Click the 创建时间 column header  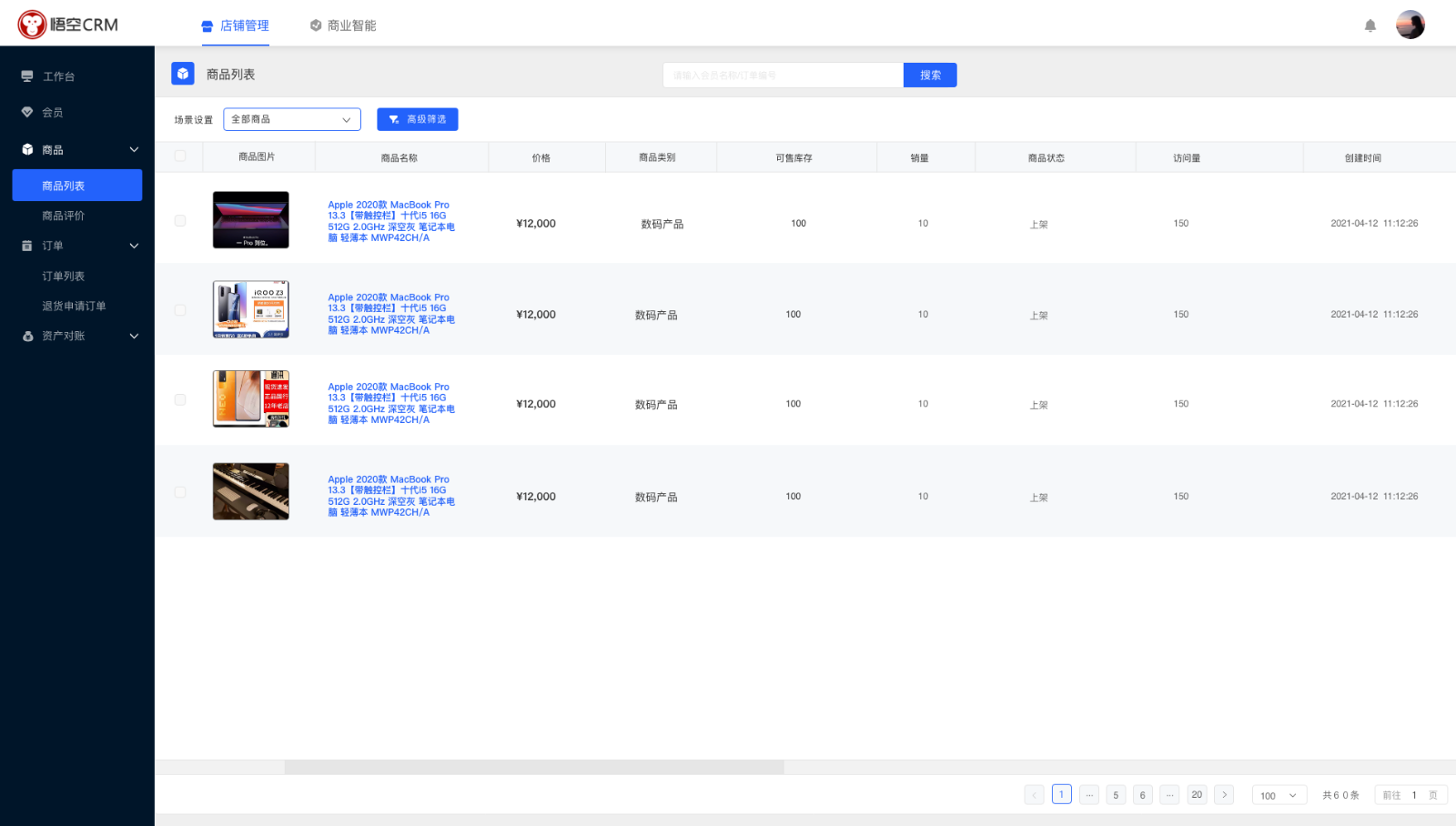(1363, 158)
